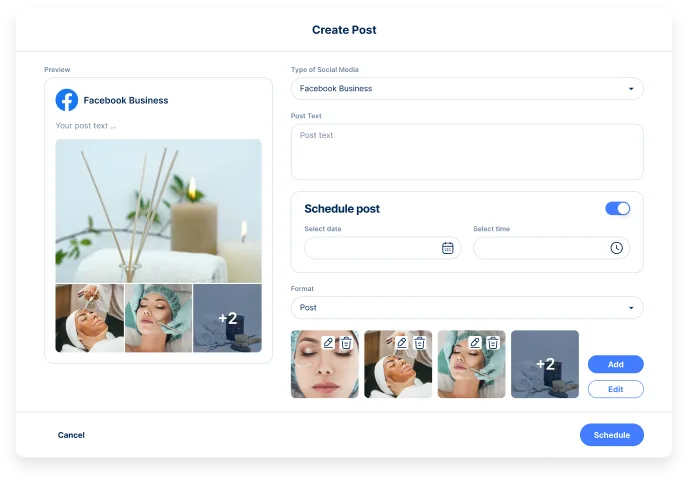Delete the third uploaded image
This screenshot has width=688, height=482.
493,343
